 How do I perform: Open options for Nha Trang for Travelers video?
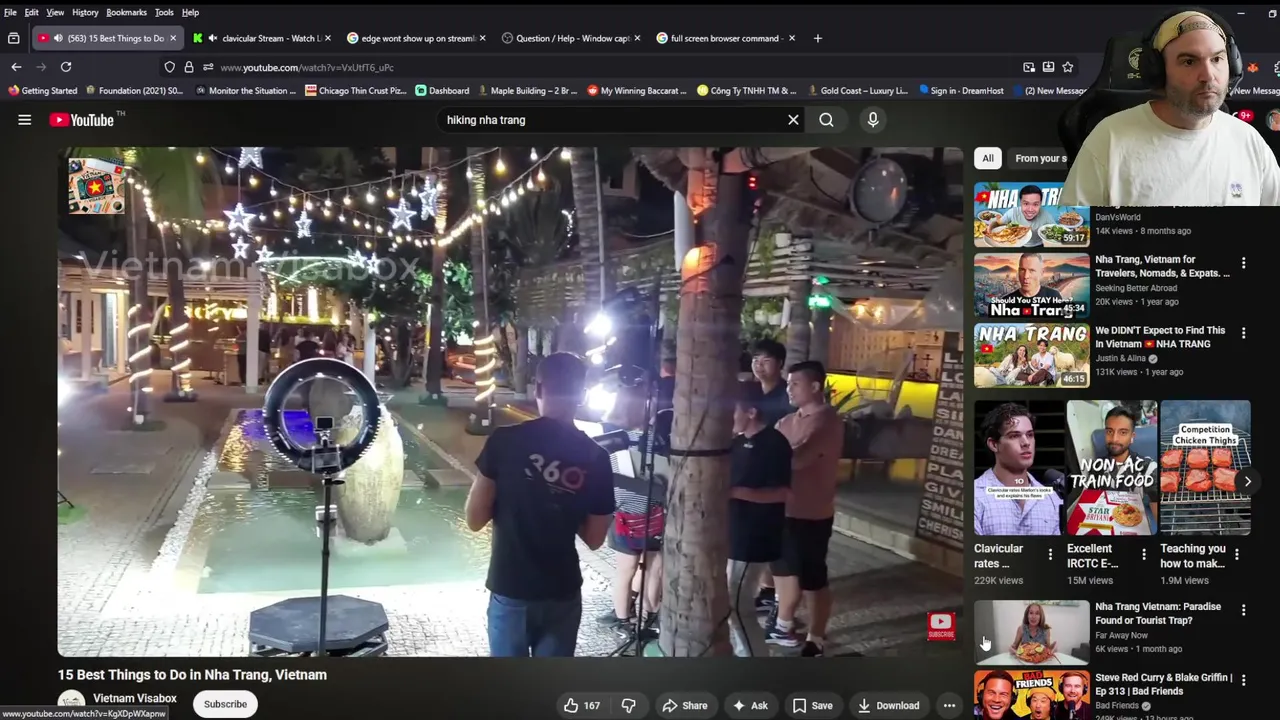(x=1243, y=264)
